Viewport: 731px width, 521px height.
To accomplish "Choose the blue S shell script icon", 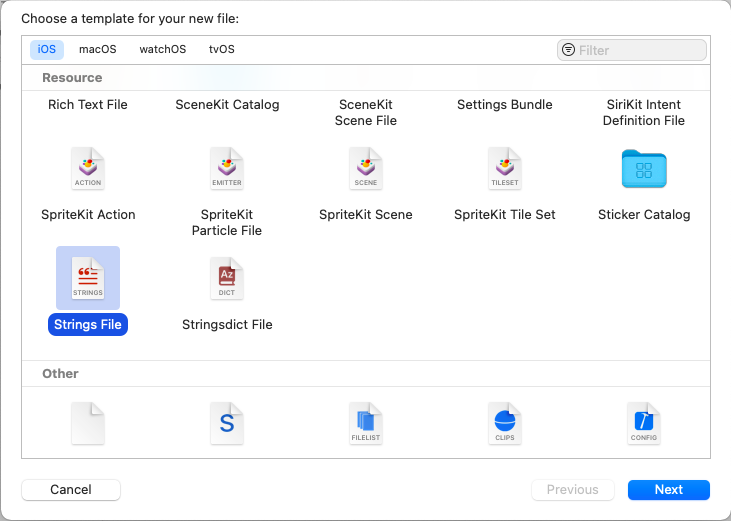I will (227, 423).
